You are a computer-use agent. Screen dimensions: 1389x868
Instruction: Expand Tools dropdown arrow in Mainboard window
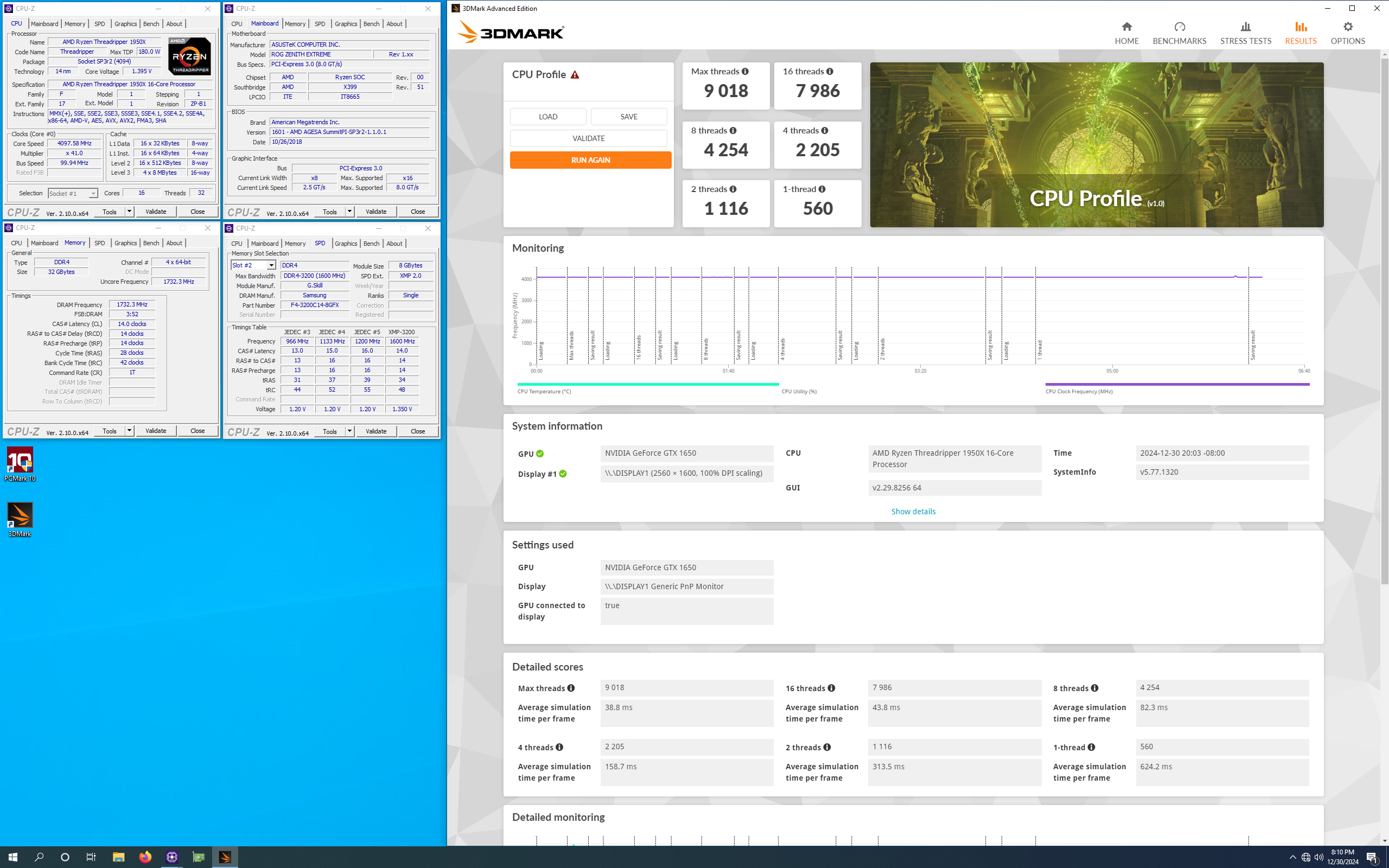[x=349, y=212]
